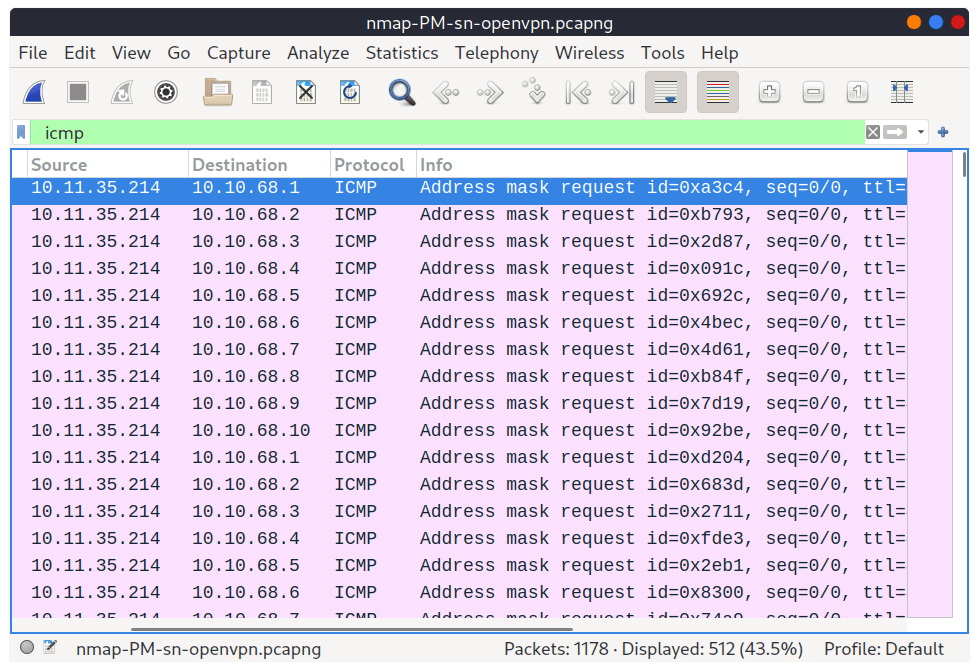This screenshot has height=671, width=979.
Task: Open the Capture menu
Action: 239,53
